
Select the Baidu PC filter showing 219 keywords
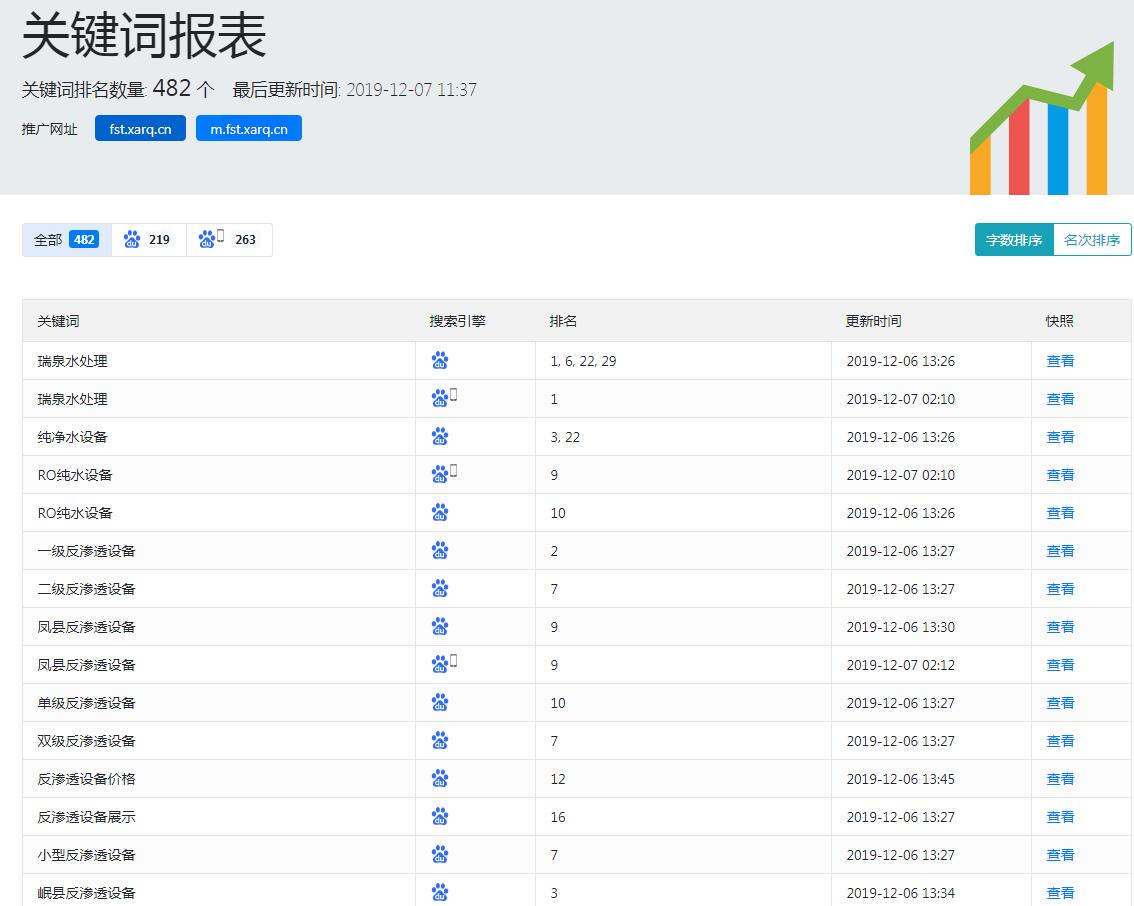pos(148,240)
